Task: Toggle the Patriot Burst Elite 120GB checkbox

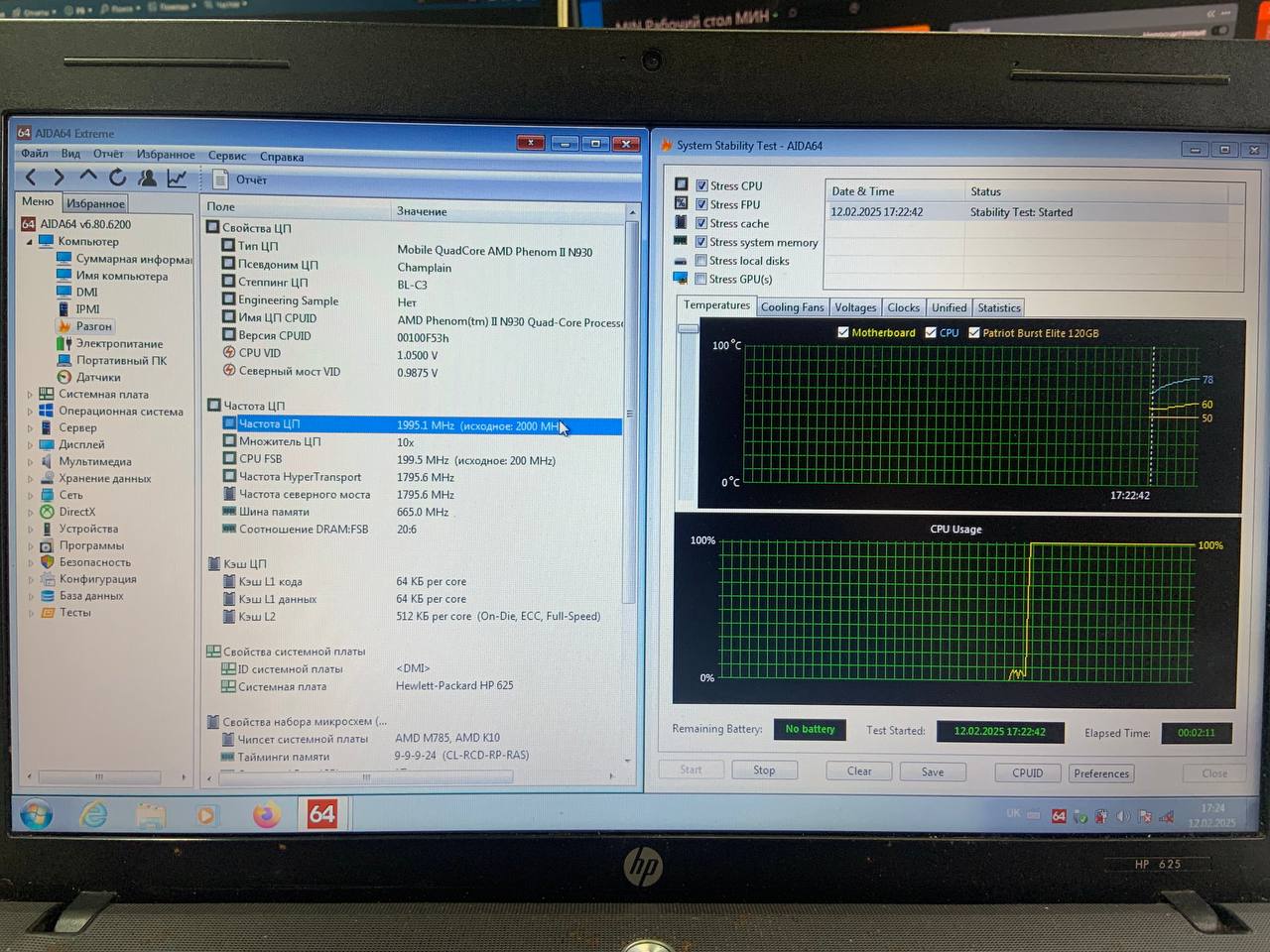Action: (x=974, y=332)
